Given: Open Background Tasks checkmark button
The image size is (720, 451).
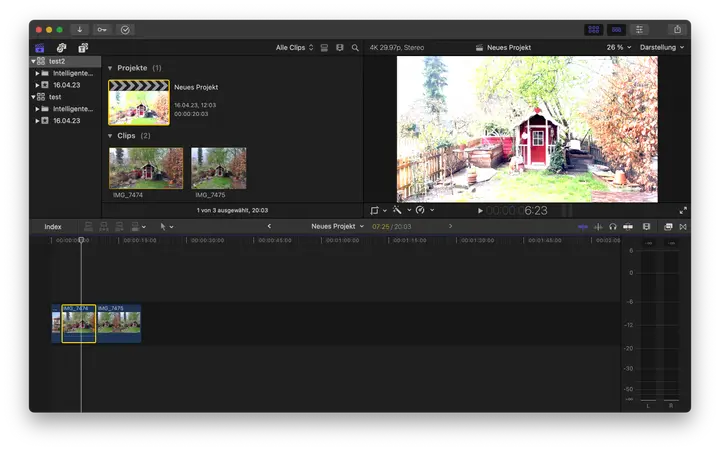Looking at the screenshot, I should [x=125, y=30].
